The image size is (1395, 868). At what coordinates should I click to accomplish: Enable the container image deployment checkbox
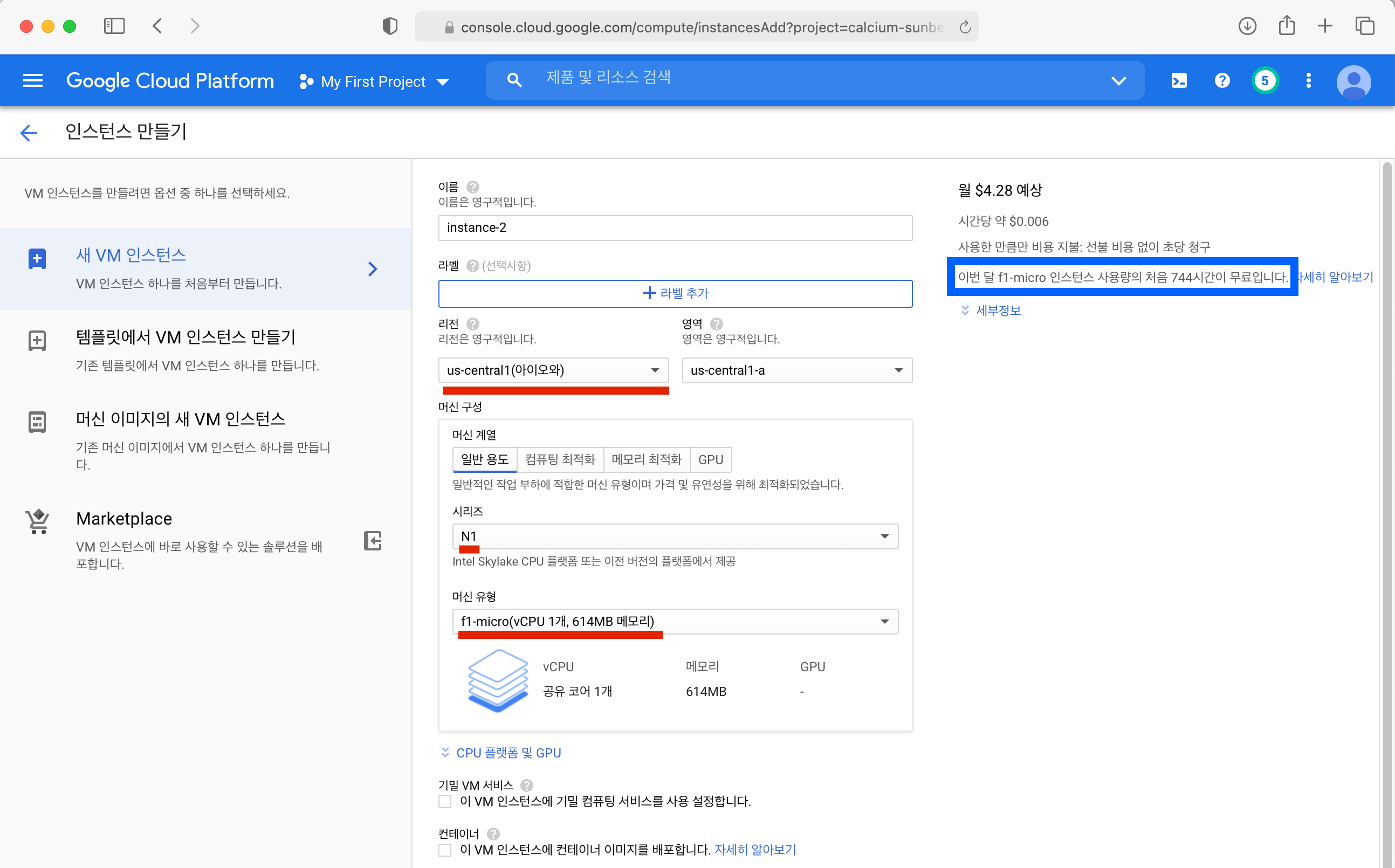(x=445, y=850)
